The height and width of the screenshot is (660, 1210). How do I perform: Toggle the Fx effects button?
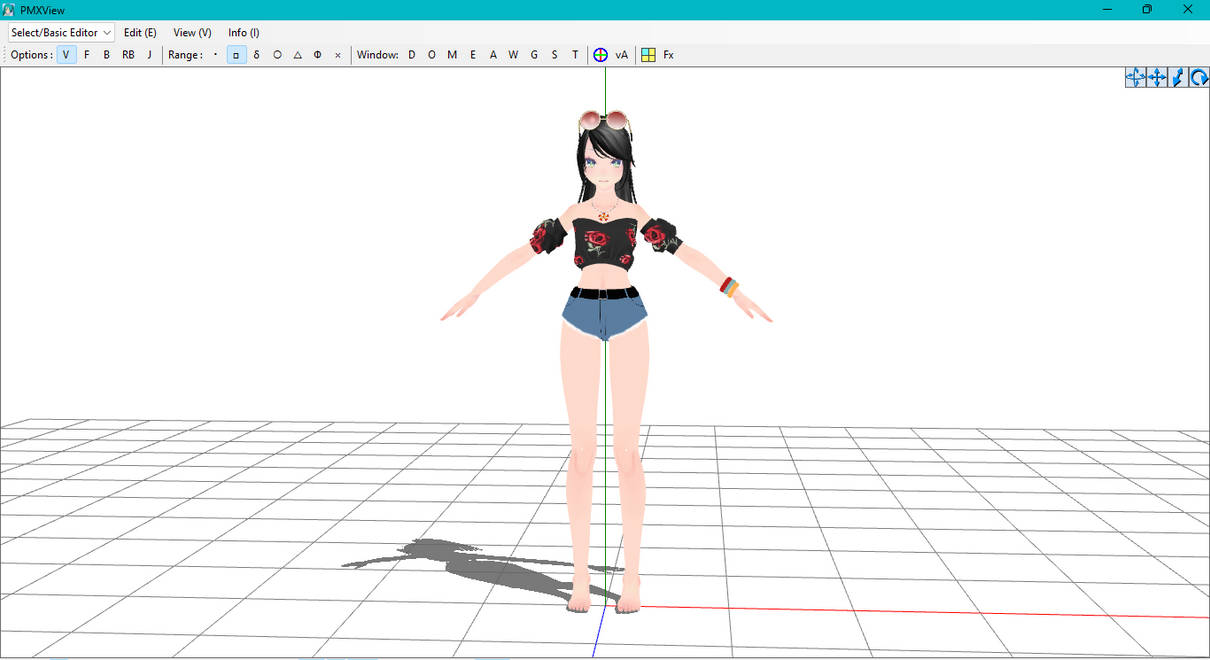coord(669,55)
